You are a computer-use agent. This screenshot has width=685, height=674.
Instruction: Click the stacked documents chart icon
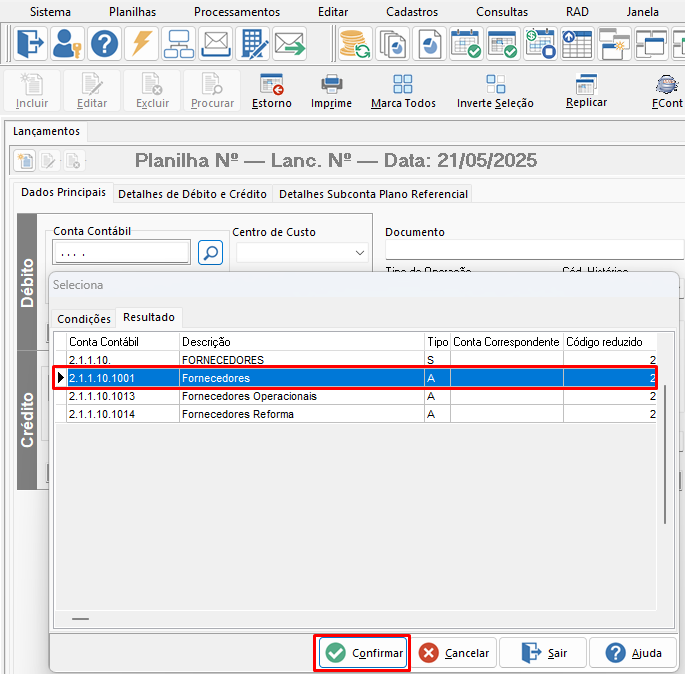tap(392, 43)
